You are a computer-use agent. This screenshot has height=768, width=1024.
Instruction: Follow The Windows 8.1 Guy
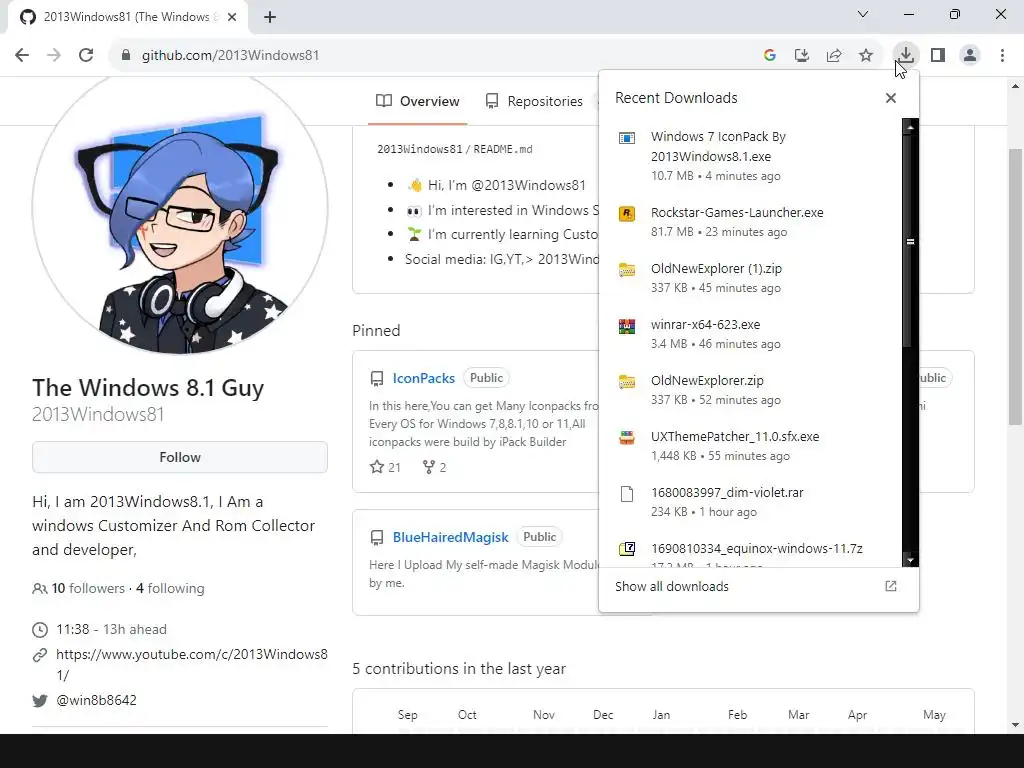point(180,457)
